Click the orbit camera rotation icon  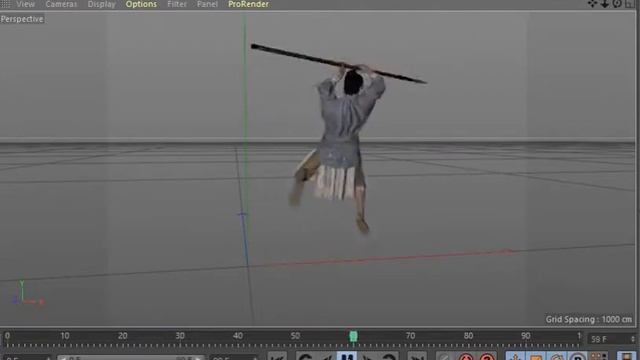tap(617, 4)
